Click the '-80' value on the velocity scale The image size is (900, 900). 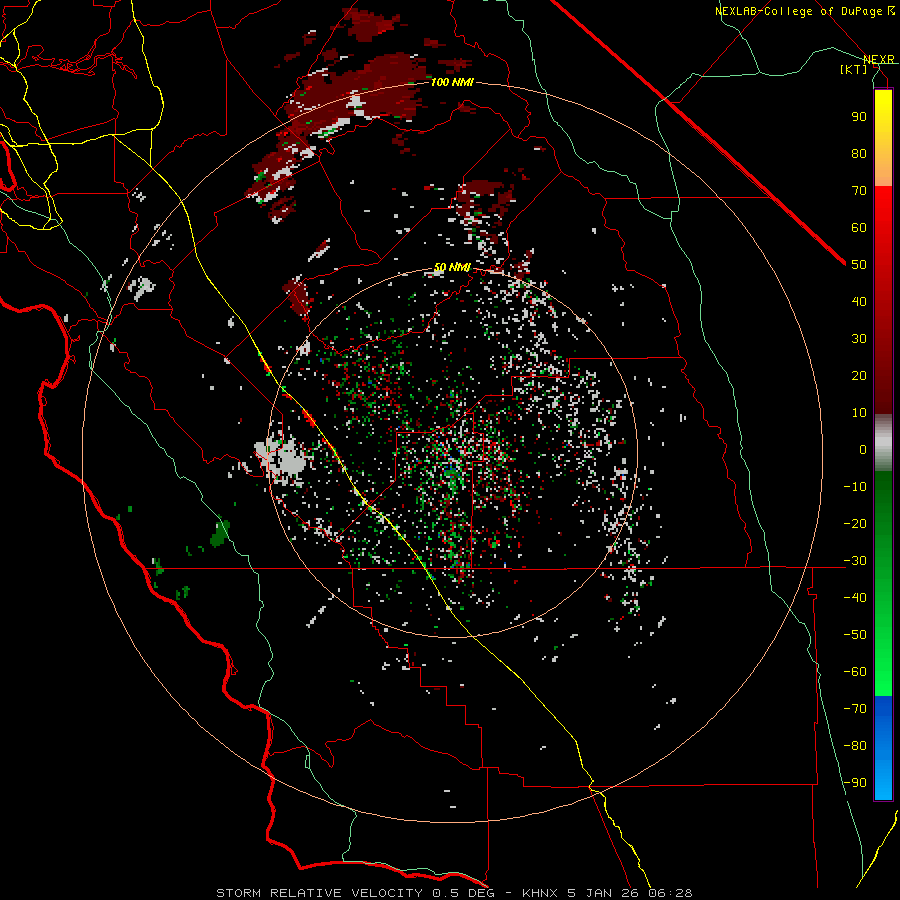[855, 746]
